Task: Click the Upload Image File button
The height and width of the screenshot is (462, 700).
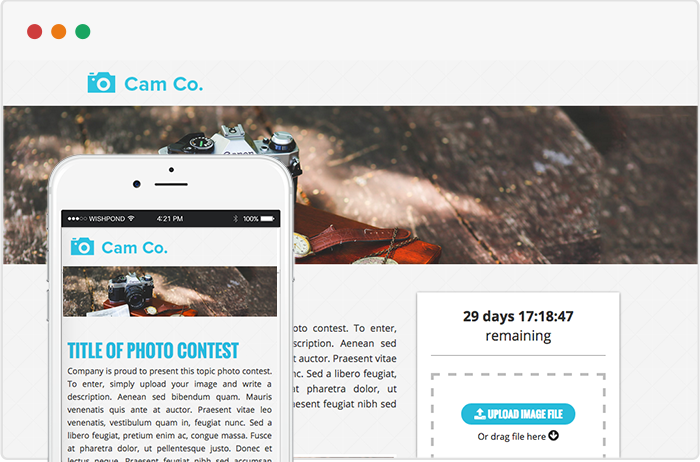Action: [x=518, y=414]
